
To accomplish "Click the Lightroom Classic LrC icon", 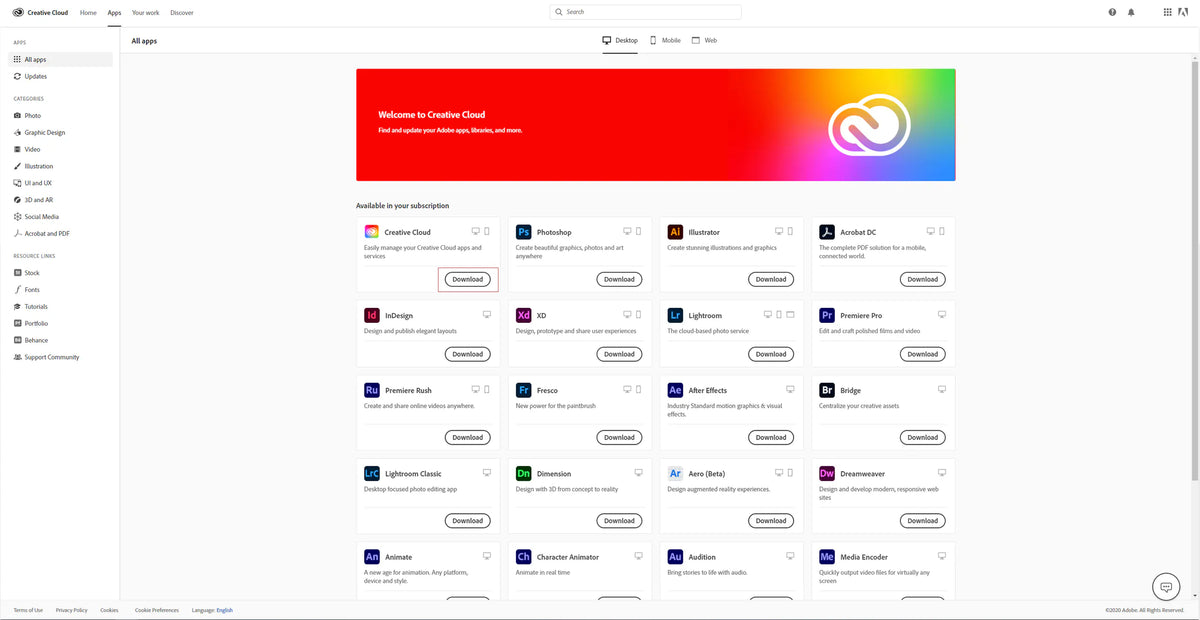I will pyautogui.click(x=372, y=474).
